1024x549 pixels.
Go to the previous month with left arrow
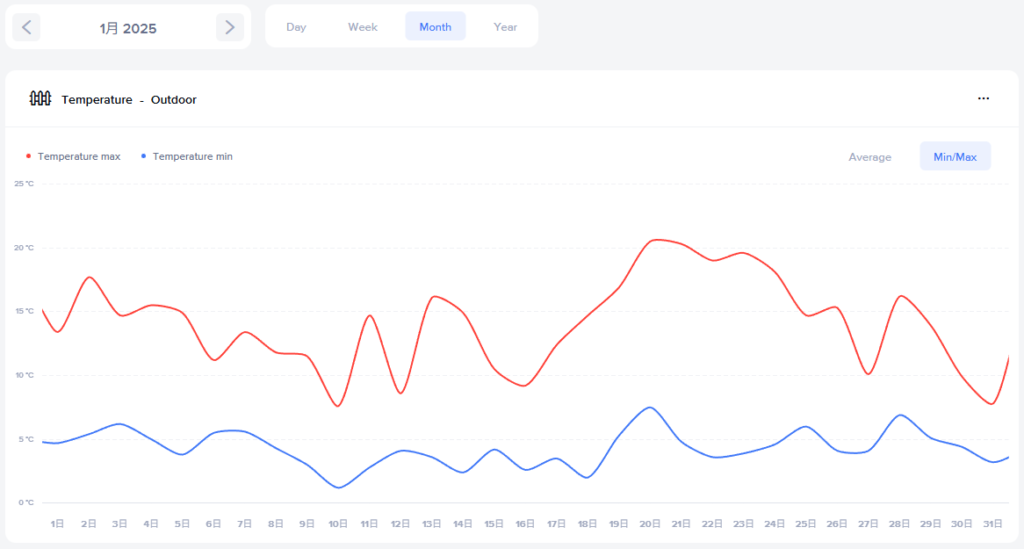pos(27,27)
